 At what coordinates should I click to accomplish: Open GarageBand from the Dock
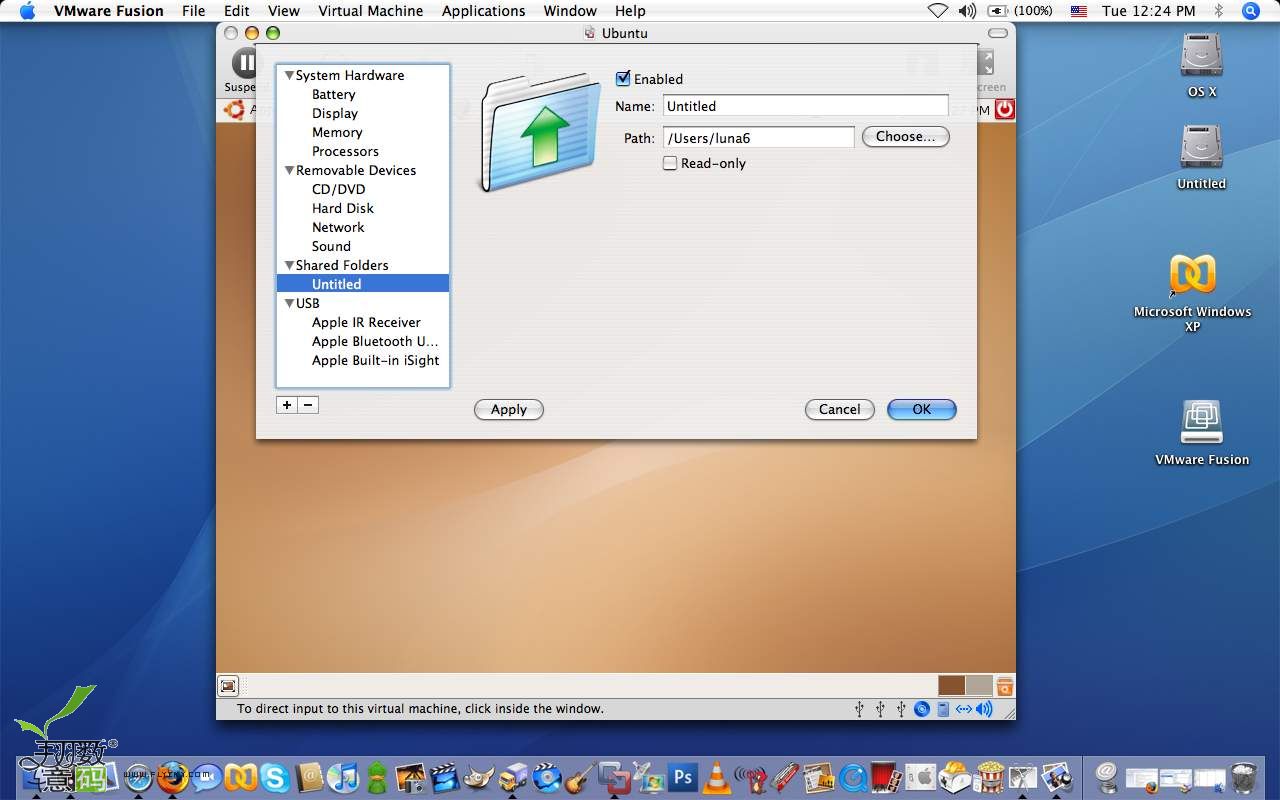pos(580,777)
